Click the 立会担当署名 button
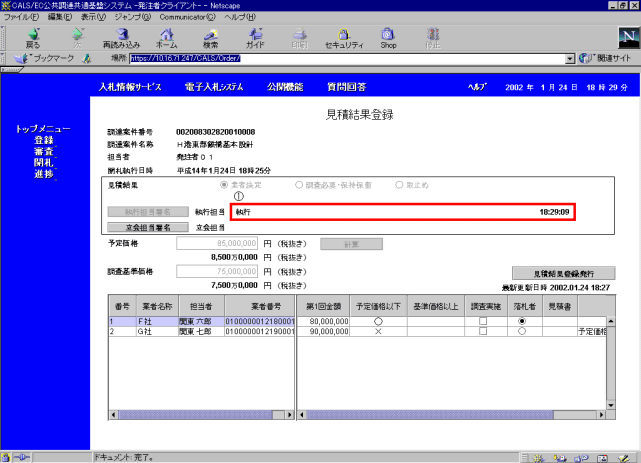 148,227
